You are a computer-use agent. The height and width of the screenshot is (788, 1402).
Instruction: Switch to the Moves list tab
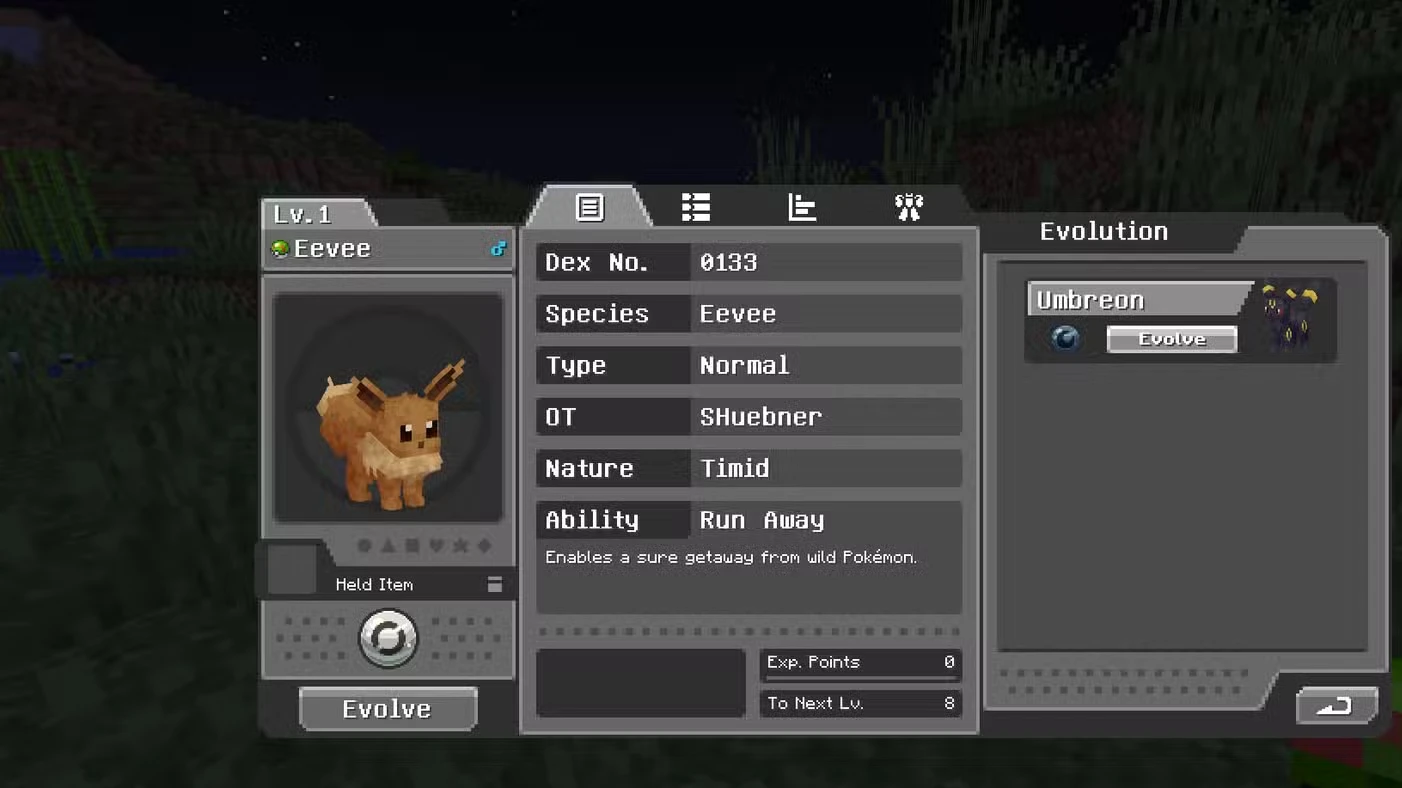click(x=696, y=207)
